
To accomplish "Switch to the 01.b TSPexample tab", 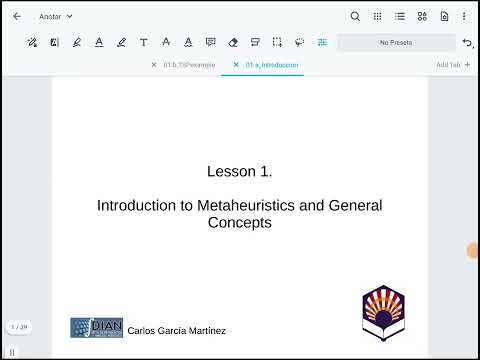I will point(189,65).
